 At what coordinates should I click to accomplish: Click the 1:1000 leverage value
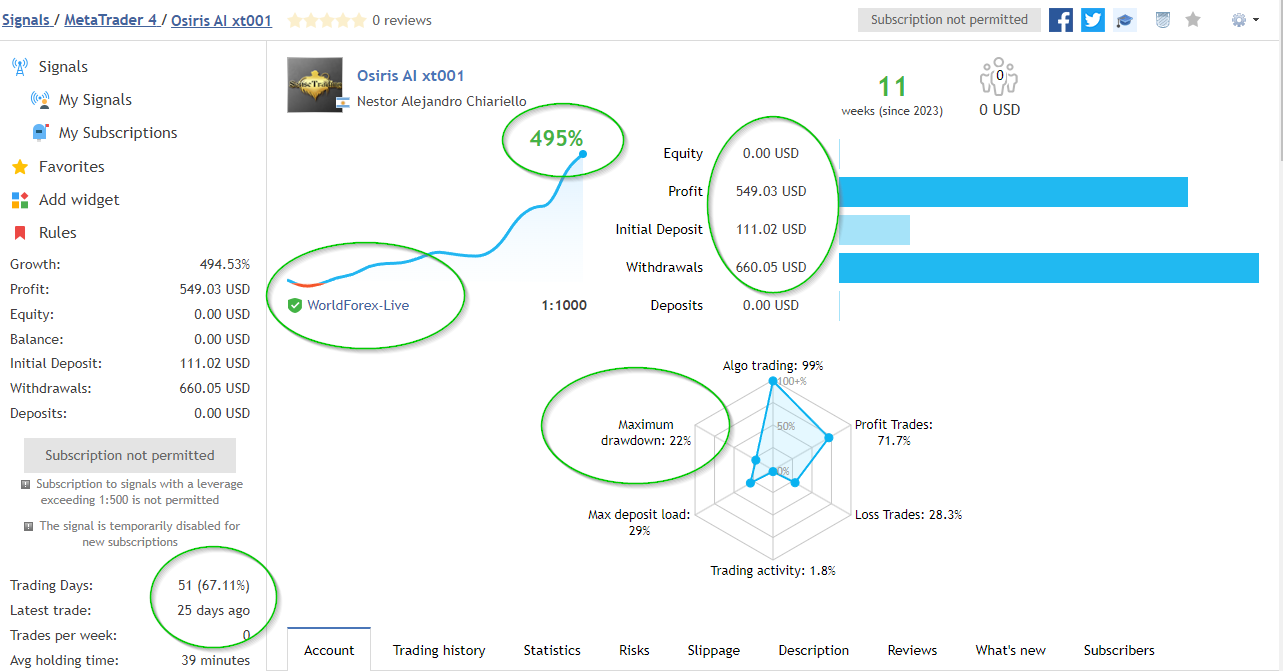(564, 305)
